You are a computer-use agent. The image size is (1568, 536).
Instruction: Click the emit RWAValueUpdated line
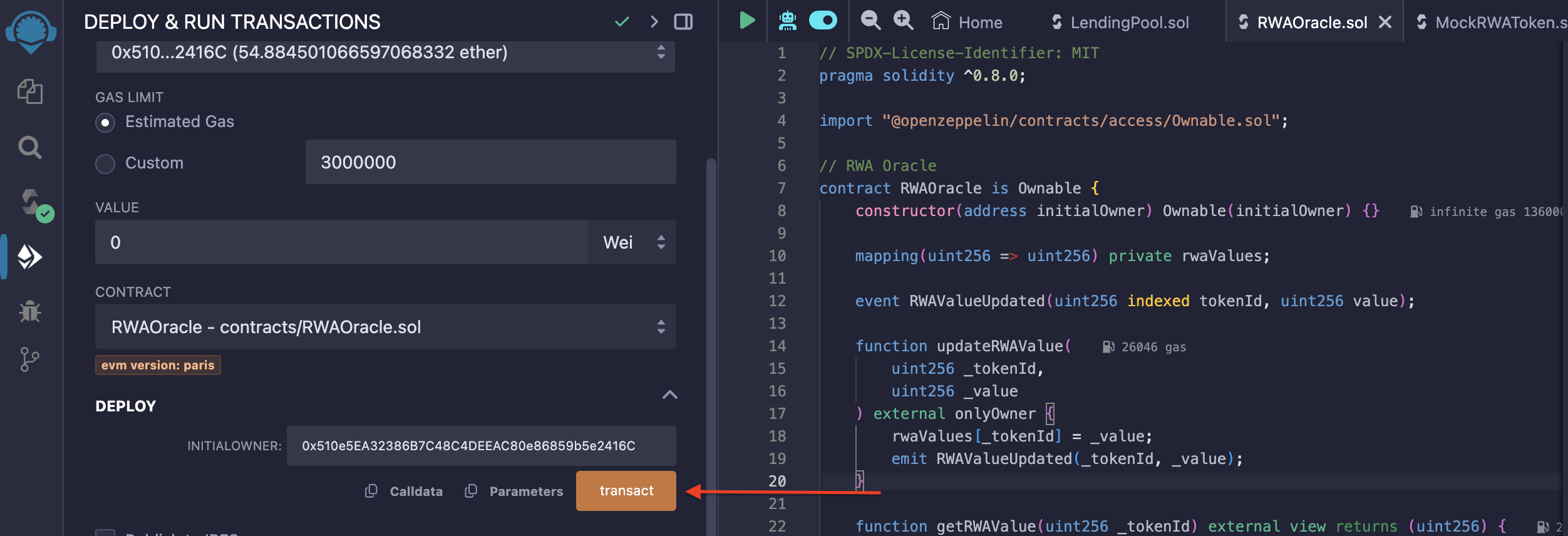(x=1067, y=459)
